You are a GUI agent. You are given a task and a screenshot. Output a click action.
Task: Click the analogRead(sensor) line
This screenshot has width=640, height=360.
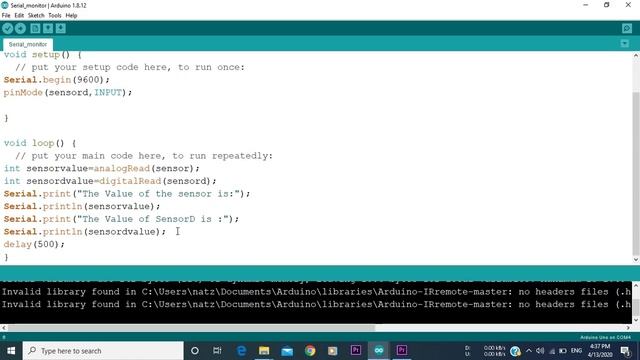(x=102, y=168)
